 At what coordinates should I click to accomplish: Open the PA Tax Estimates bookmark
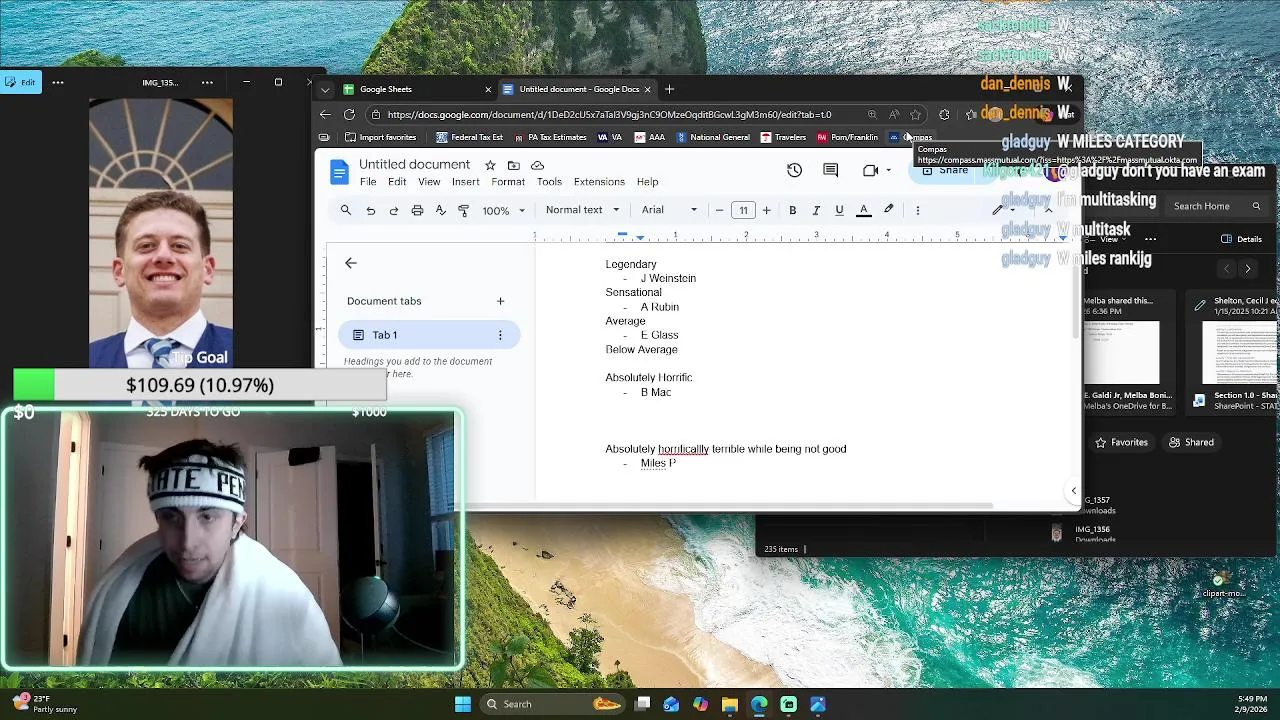[x=550, y=137]
